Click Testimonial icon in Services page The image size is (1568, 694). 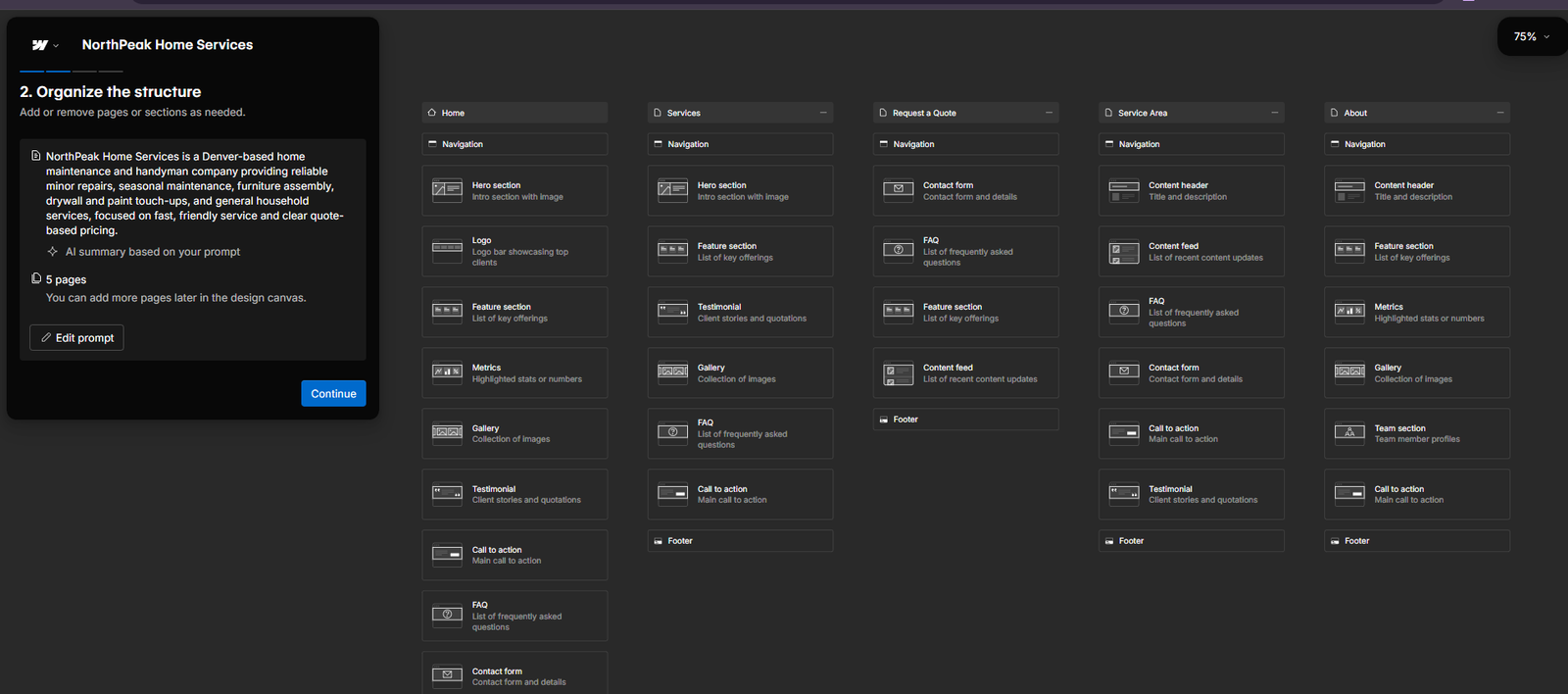(x=672, y=312)
